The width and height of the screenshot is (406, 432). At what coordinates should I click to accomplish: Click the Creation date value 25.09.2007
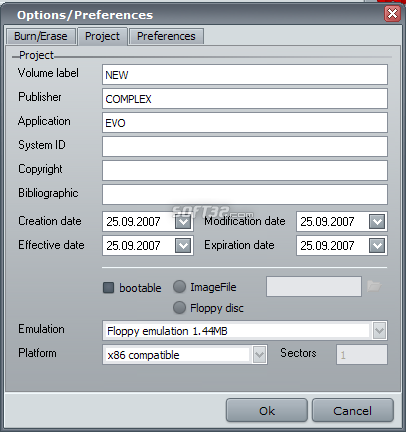click(x=133, y=222)
